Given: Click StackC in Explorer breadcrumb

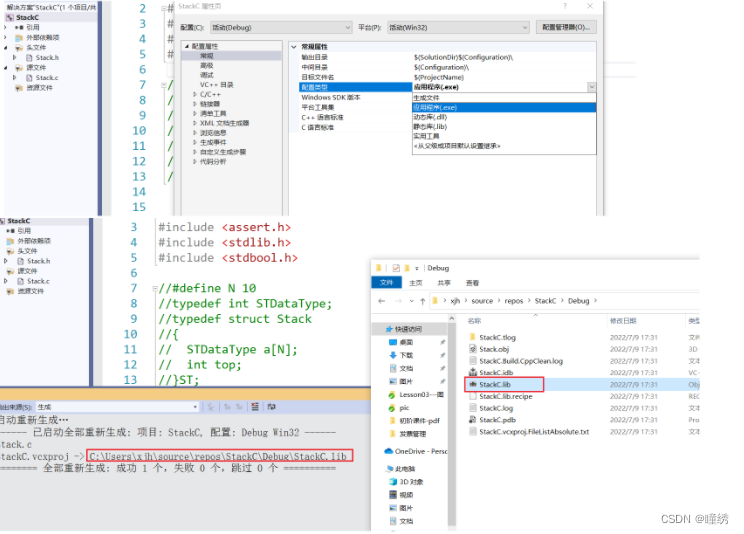Looking at the screenshot, I should pos(545,301).
